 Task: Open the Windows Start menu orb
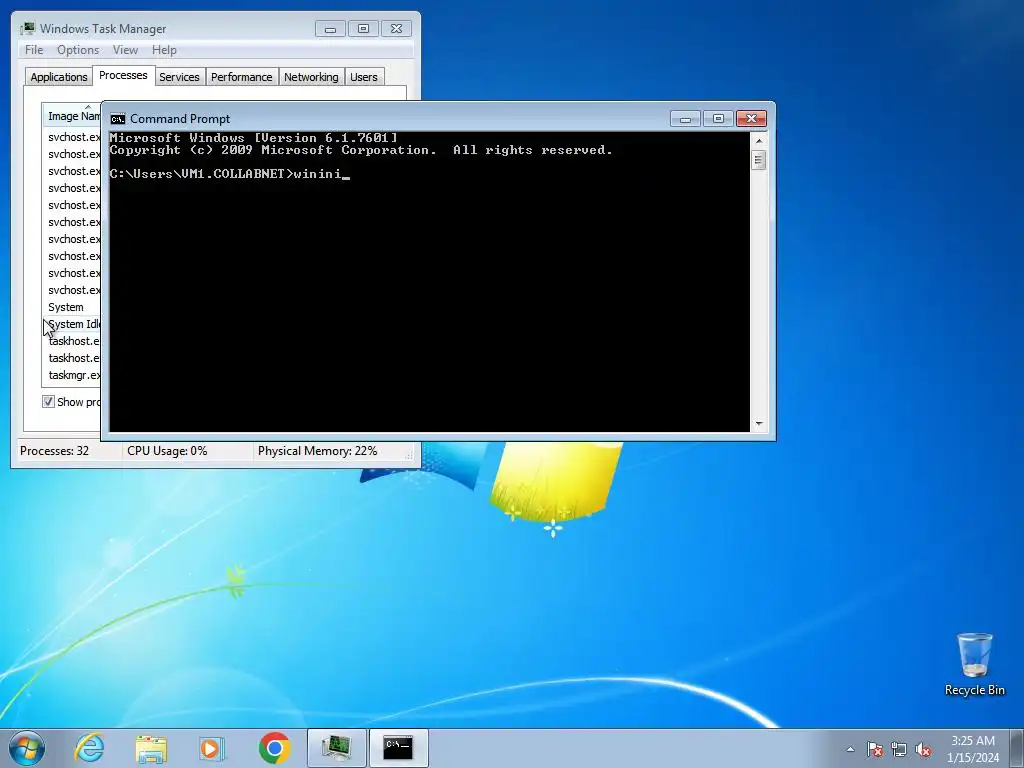pyautogui.click(x=27, y=748)
